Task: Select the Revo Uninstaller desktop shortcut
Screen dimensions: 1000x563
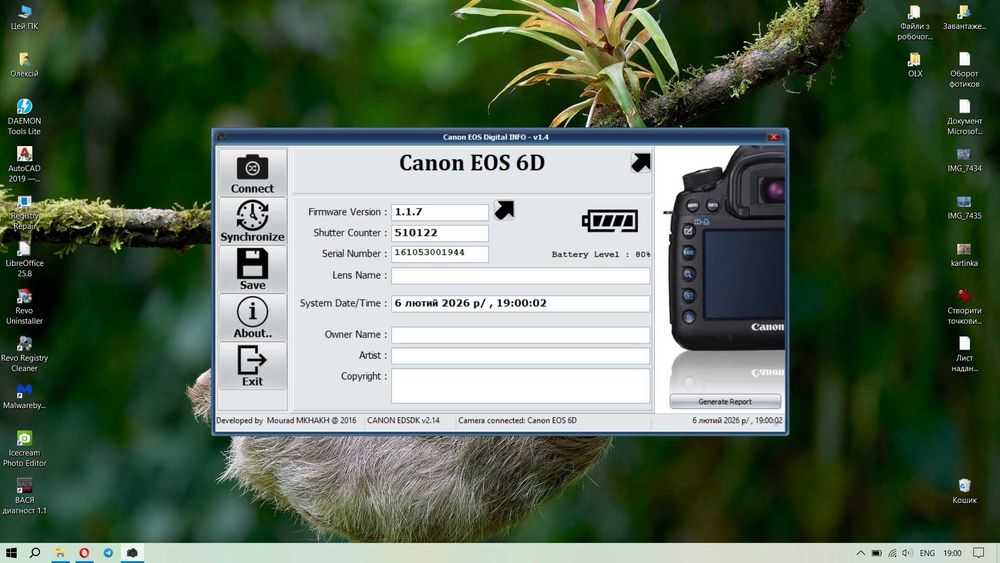Action: pyautogui.click(x=24, y=307)
